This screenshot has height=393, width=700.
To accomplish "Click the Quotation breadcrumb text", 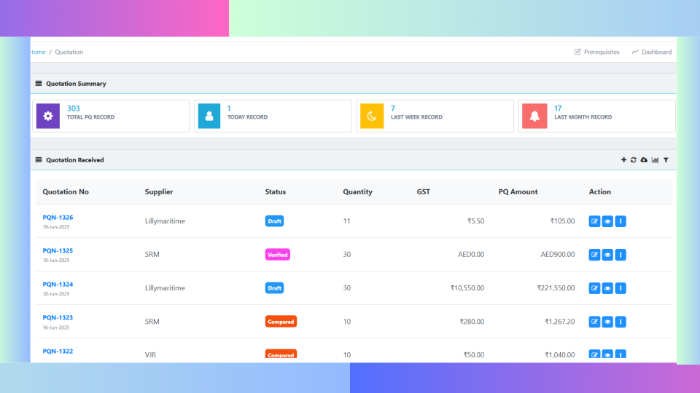I will (x=69, y=52).
